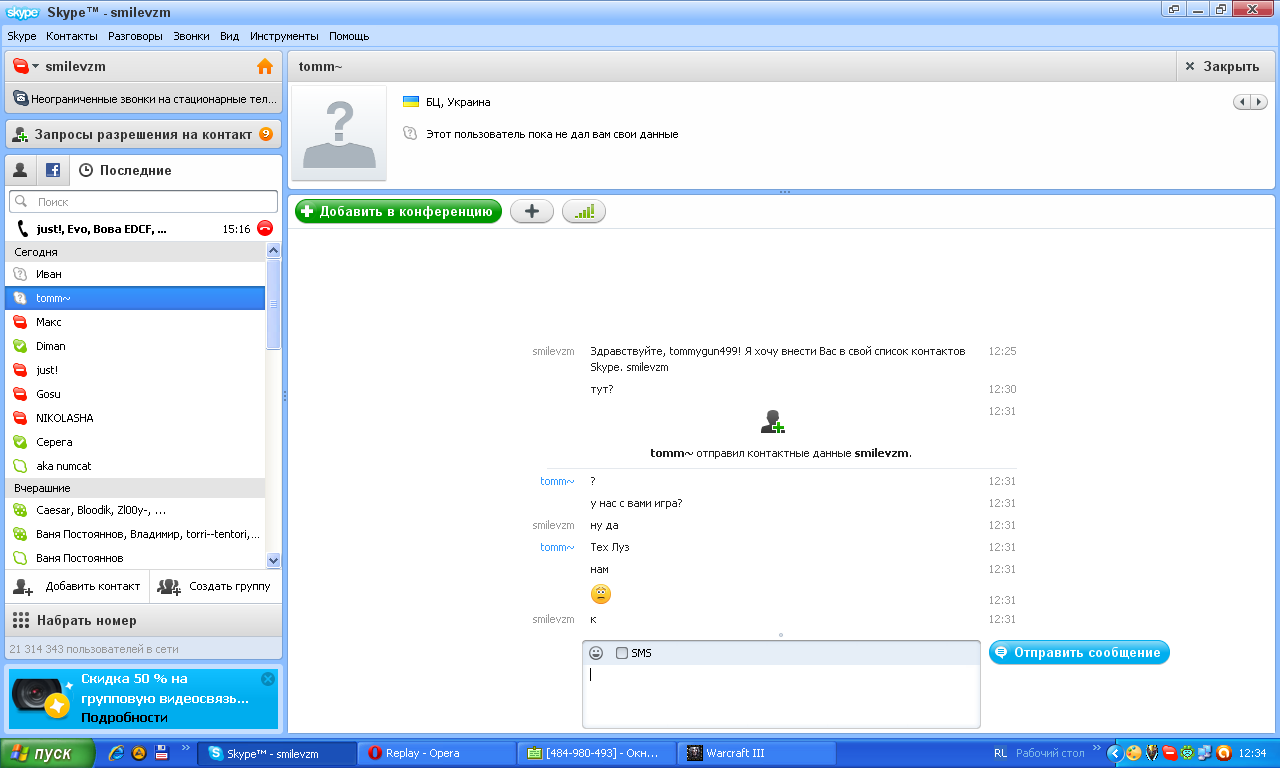This screenshot has height=768, width=1280.
Task: Open the Caesar, Bloodik group chat
Action: 135,510
